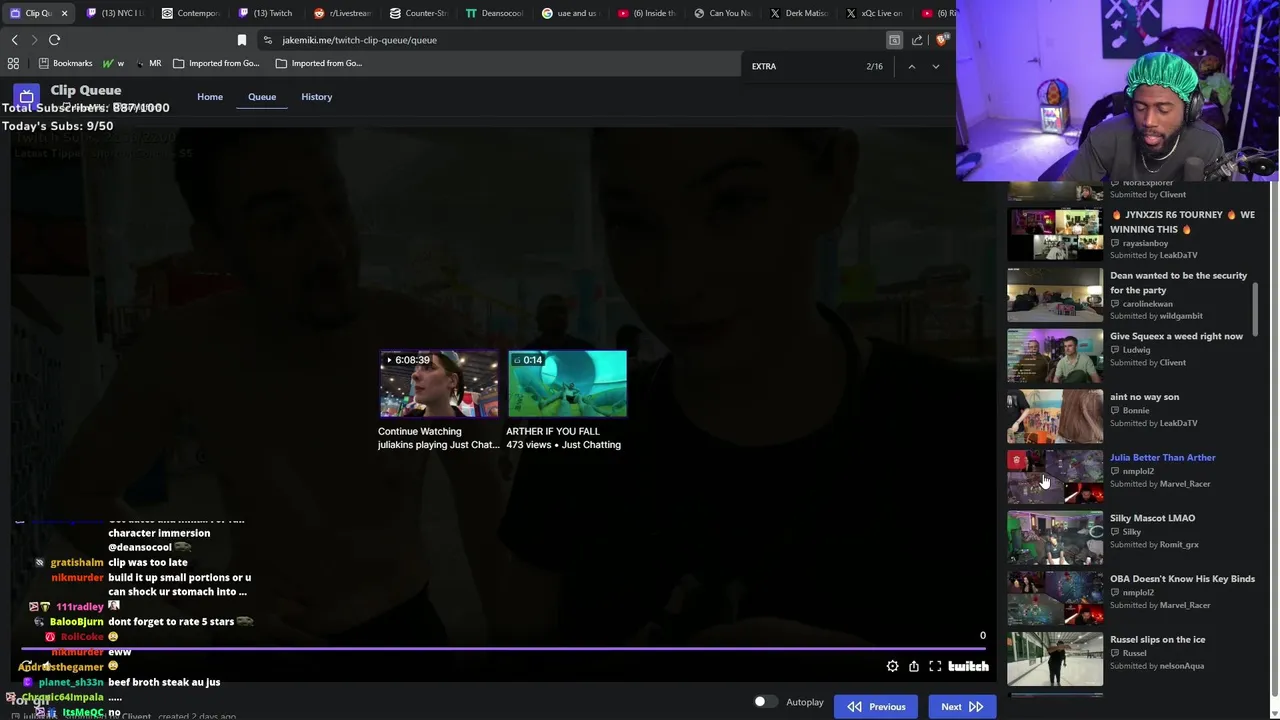Viewport: 1280px width, 720px height.
Task: Go back in the browser
Action: [14, 40]
